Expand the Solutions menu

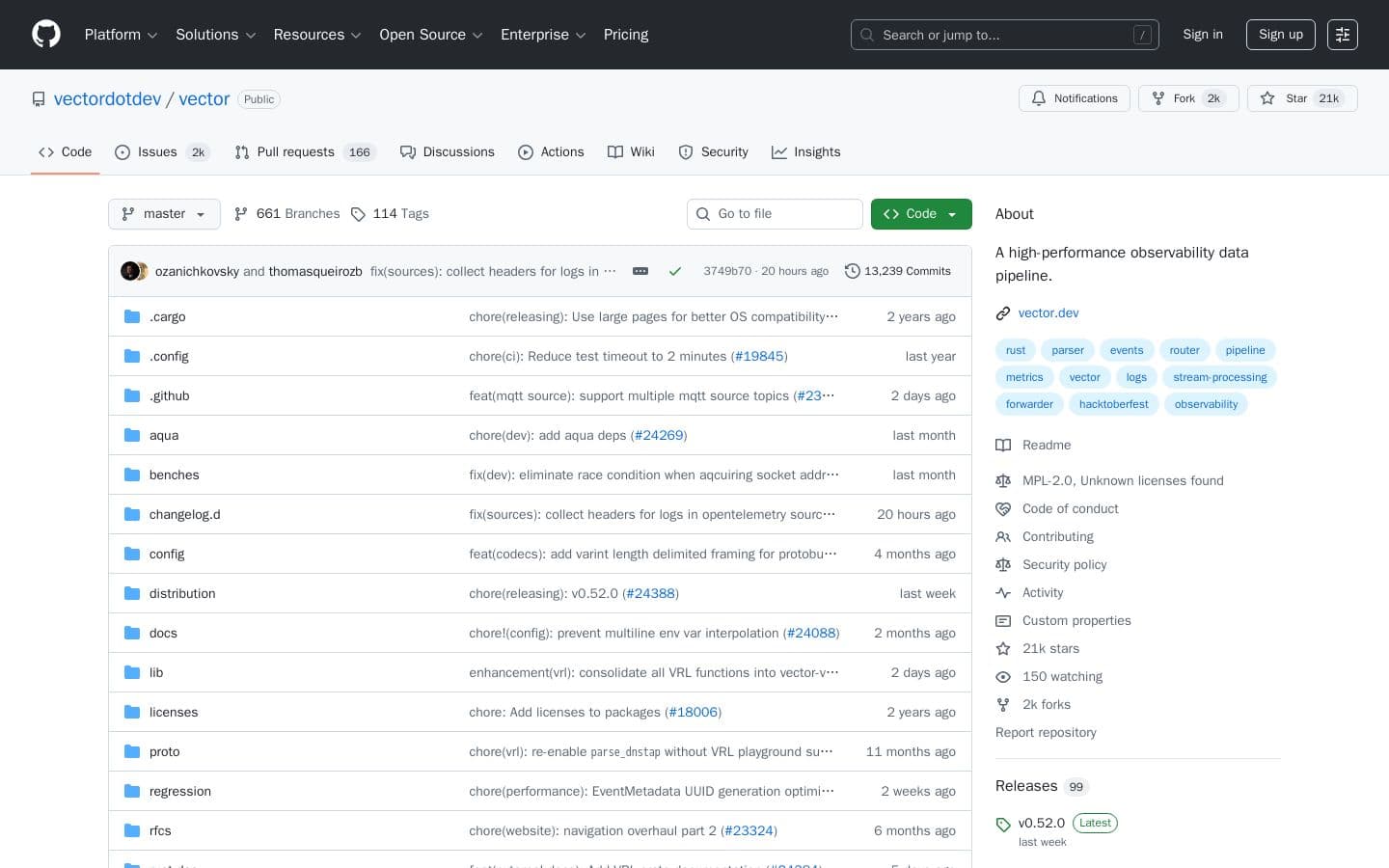click(215, 35)
